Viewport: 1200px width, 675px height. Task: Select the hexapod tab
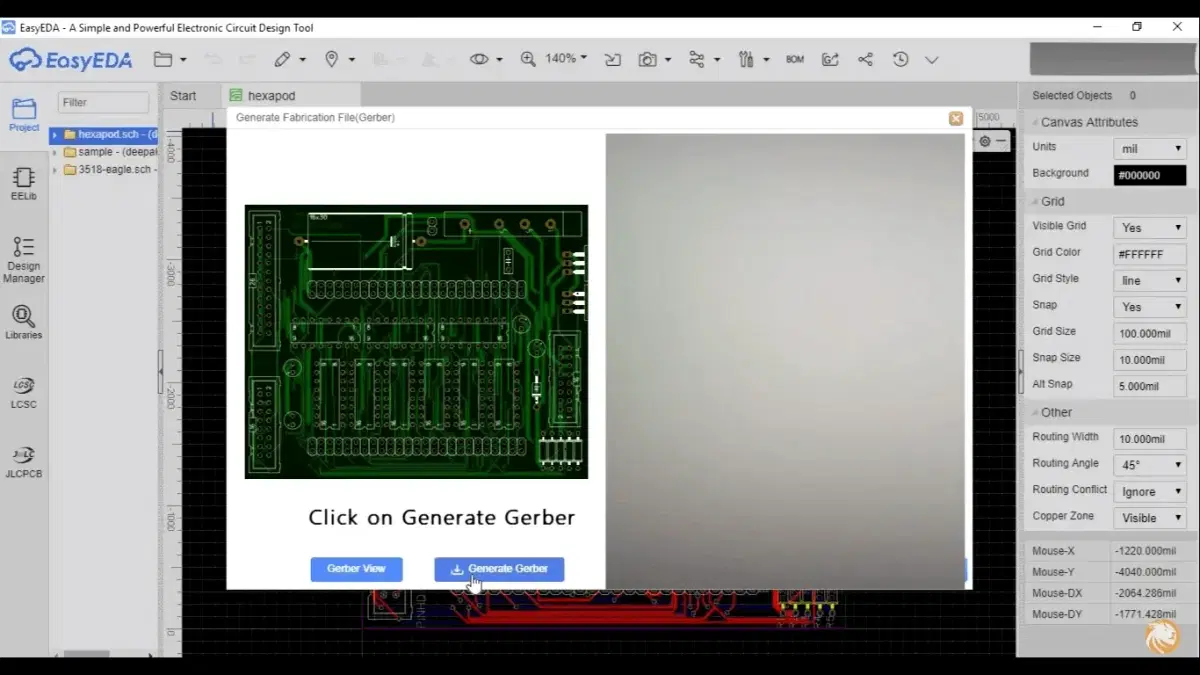[270, 96]
